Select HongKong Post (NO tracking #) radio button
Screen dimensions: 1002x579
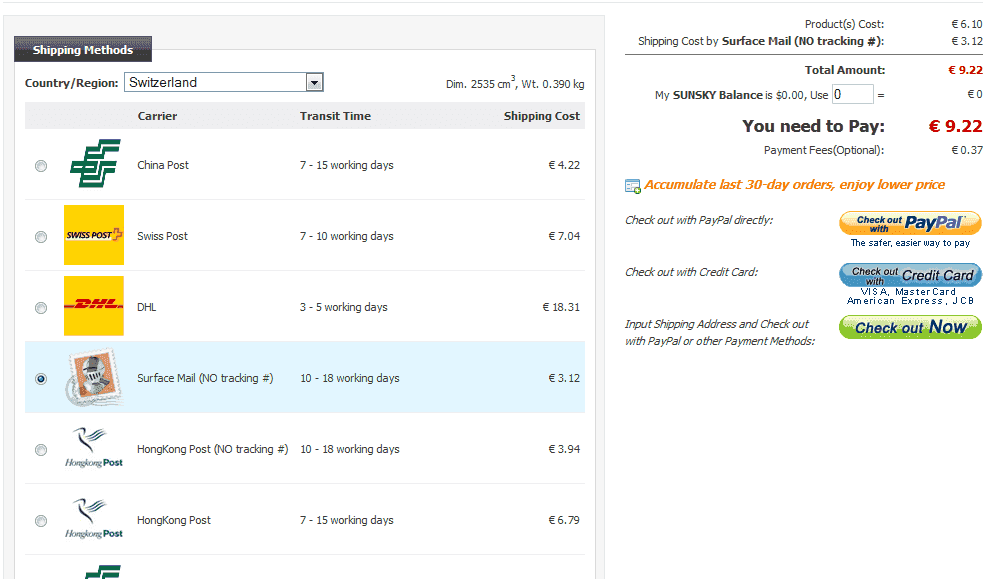point(41,450)
